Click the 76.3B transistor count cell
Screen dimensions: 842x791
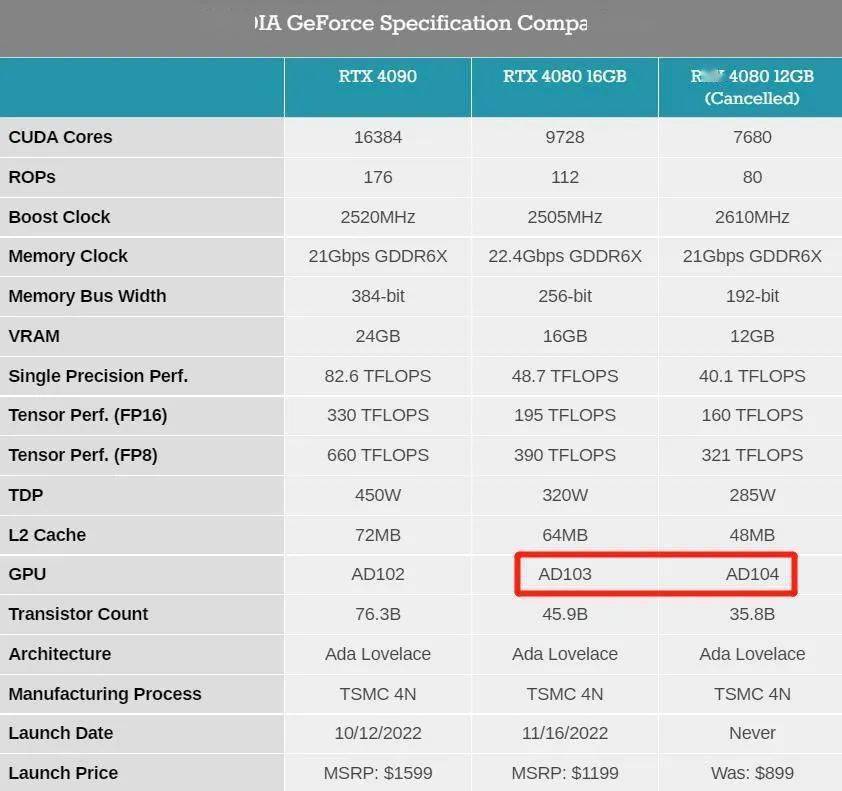(377, 614)
